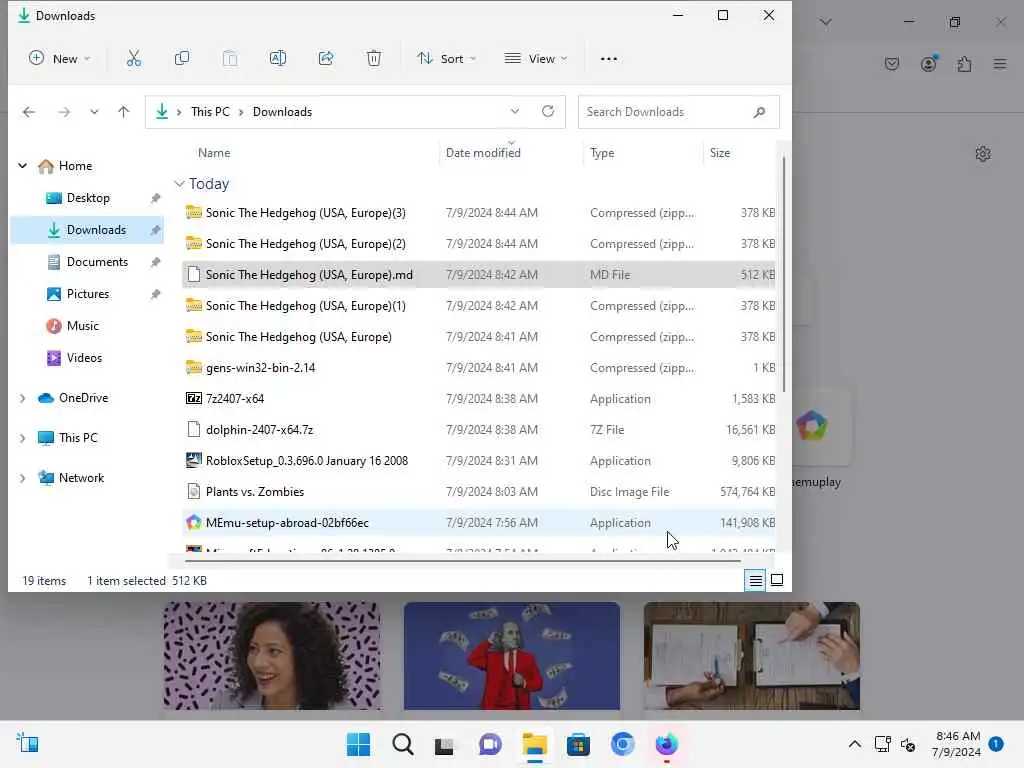Click the horizontal scrollbar of file list

(x=462, y=560)
